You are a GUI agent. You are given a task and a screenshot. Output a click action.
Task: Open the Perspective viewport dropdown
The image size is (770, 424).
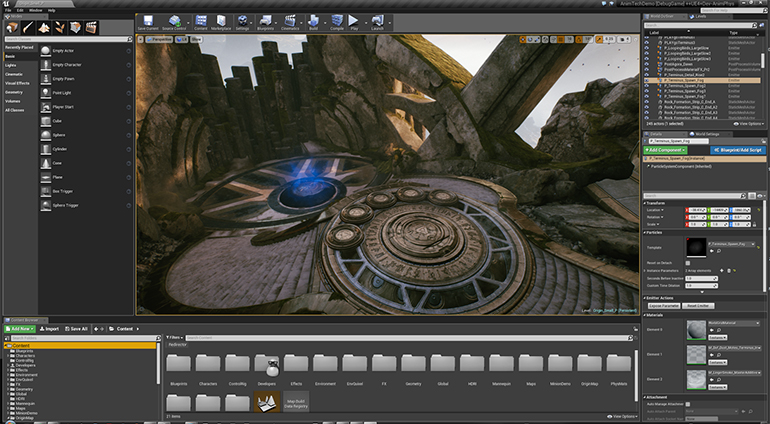pyautogui.click(x=159, y=39)
